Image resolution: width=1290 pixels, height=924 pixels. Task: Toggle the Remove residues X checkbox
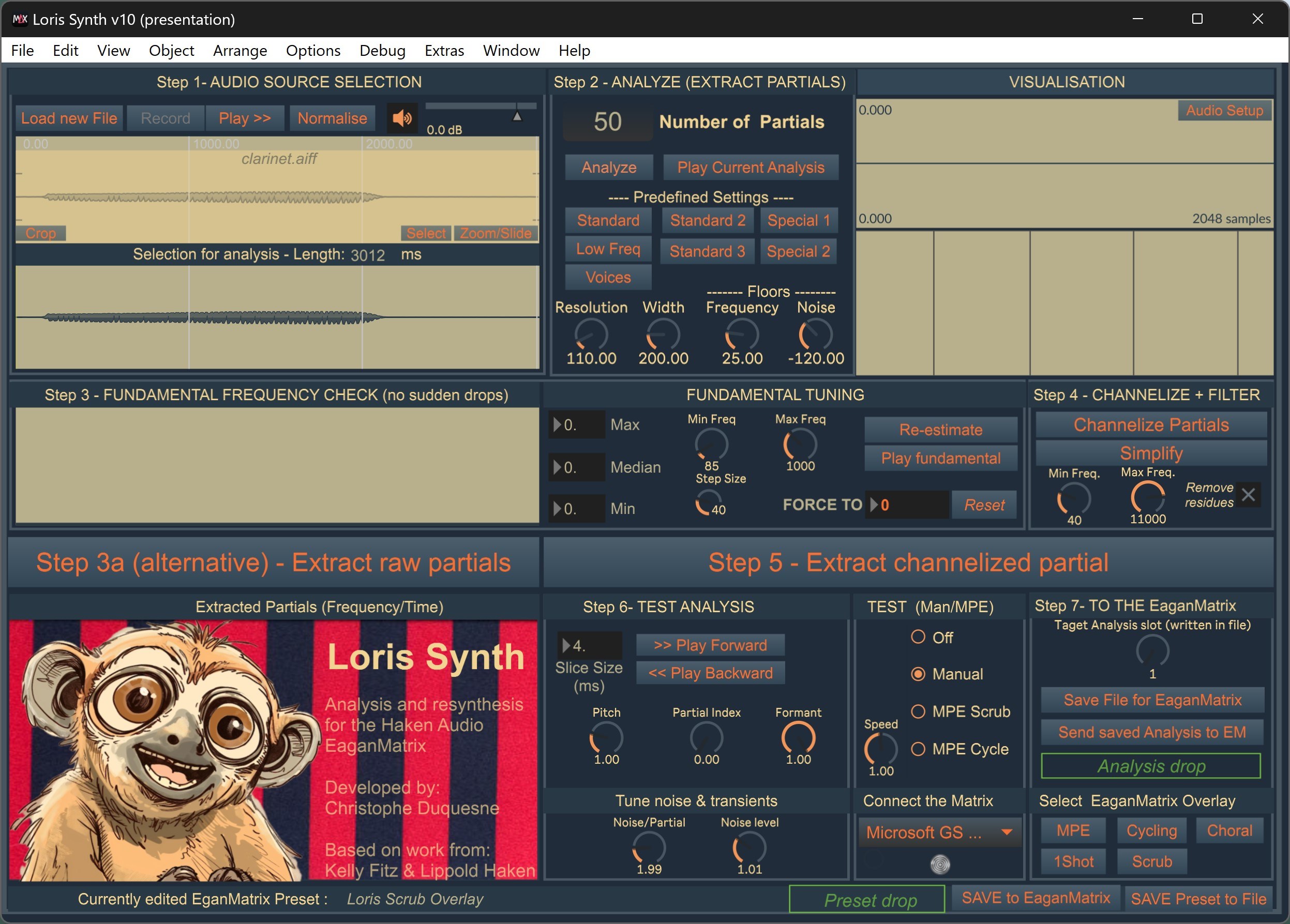point(1248,495)
